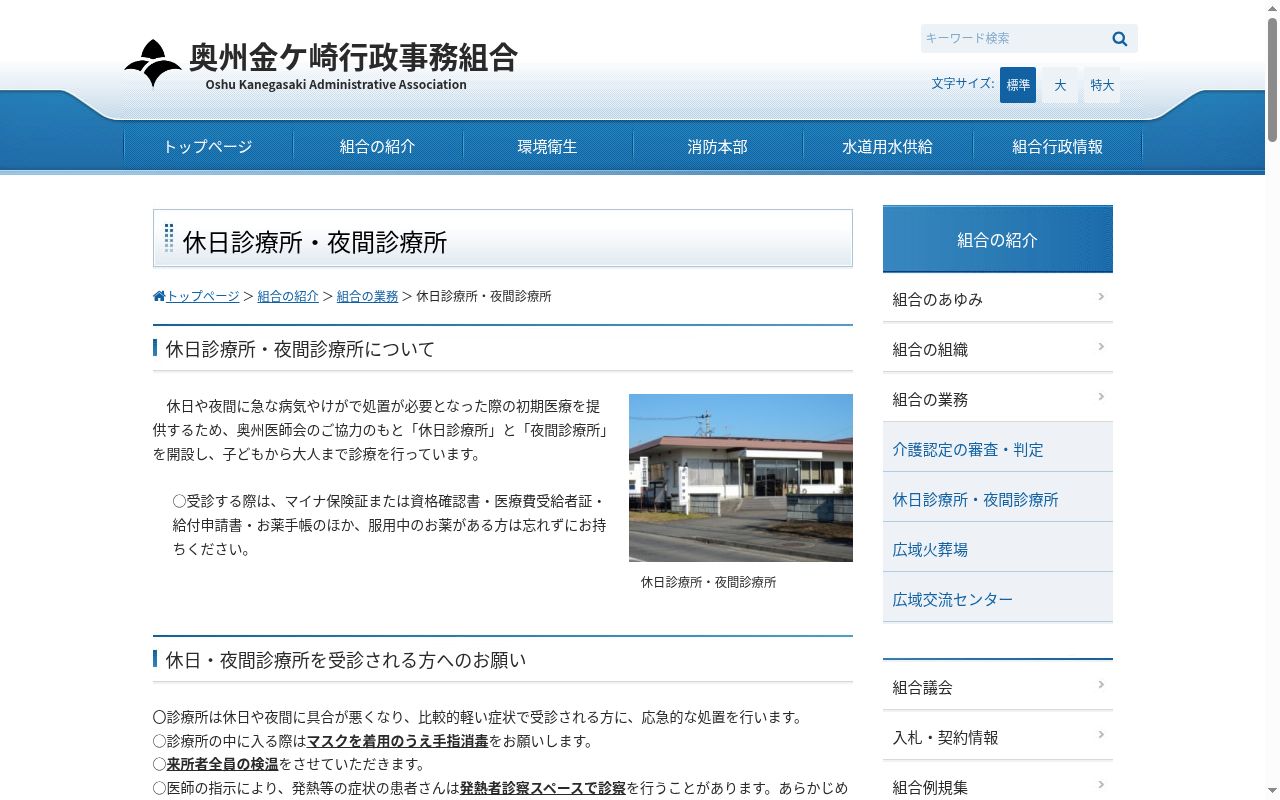This screenshot has height=800, width=1280.
Task: Click the photo caption 休日診療所・夜間診療所
Action: [x=708, y=582]
